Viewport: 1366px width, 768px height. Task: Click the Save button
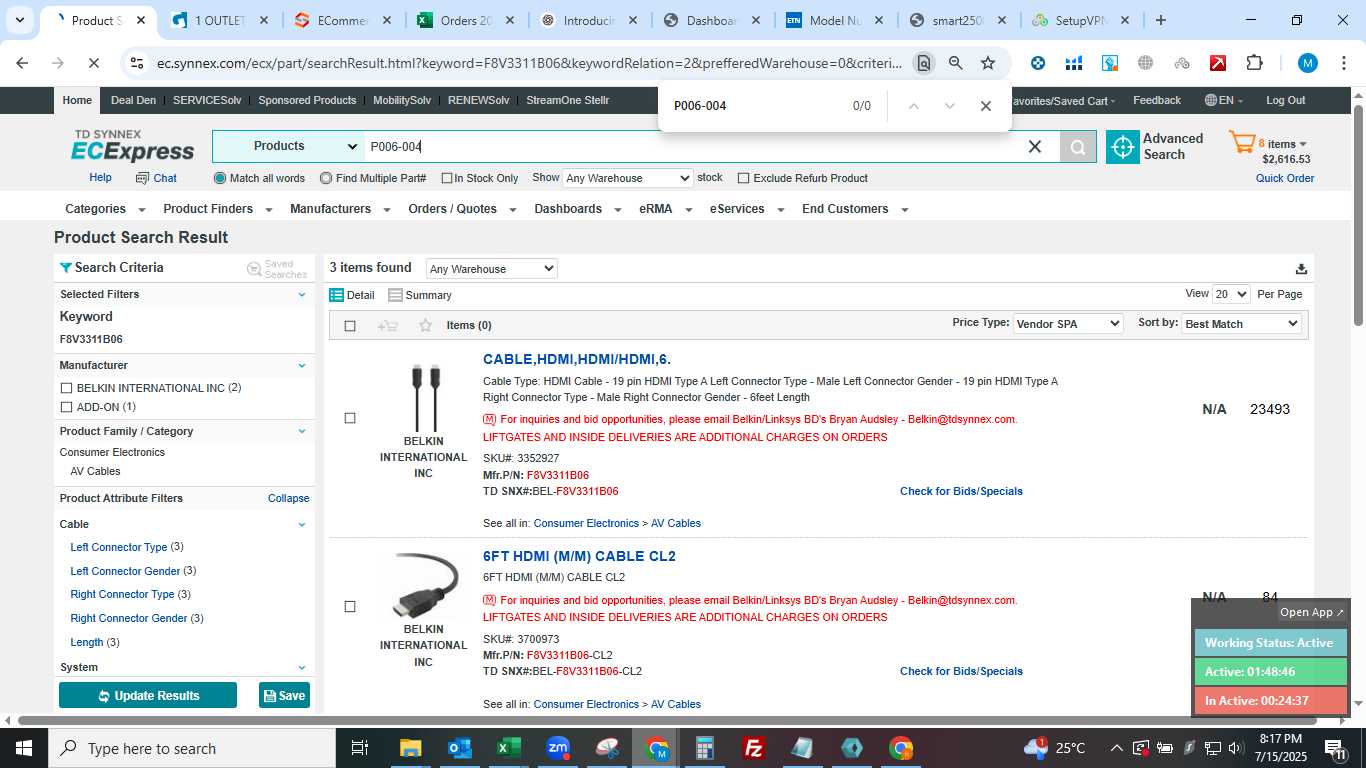click(x=284, y=695)
